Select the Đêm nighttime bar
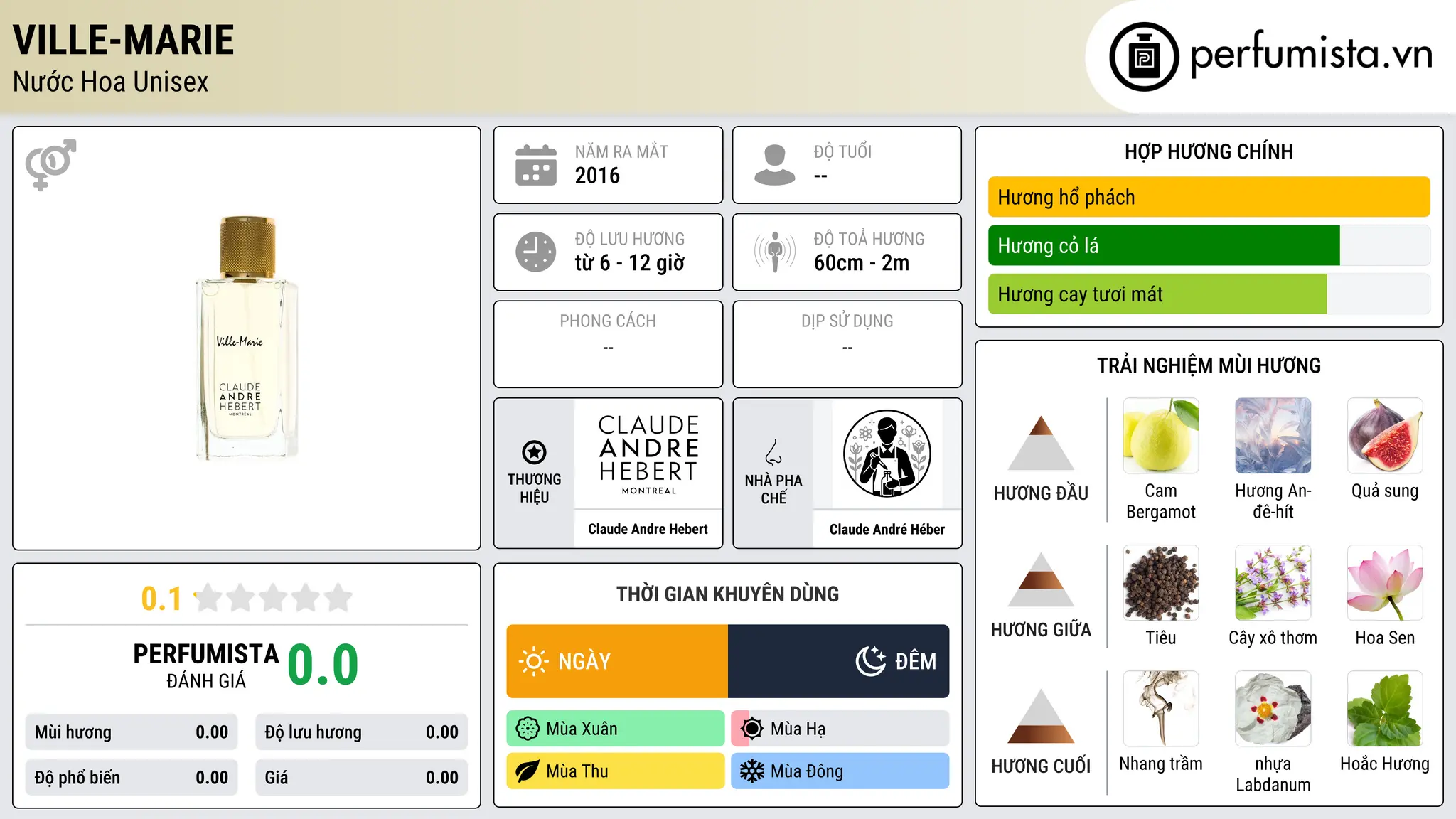 click(x=839, y=661)
